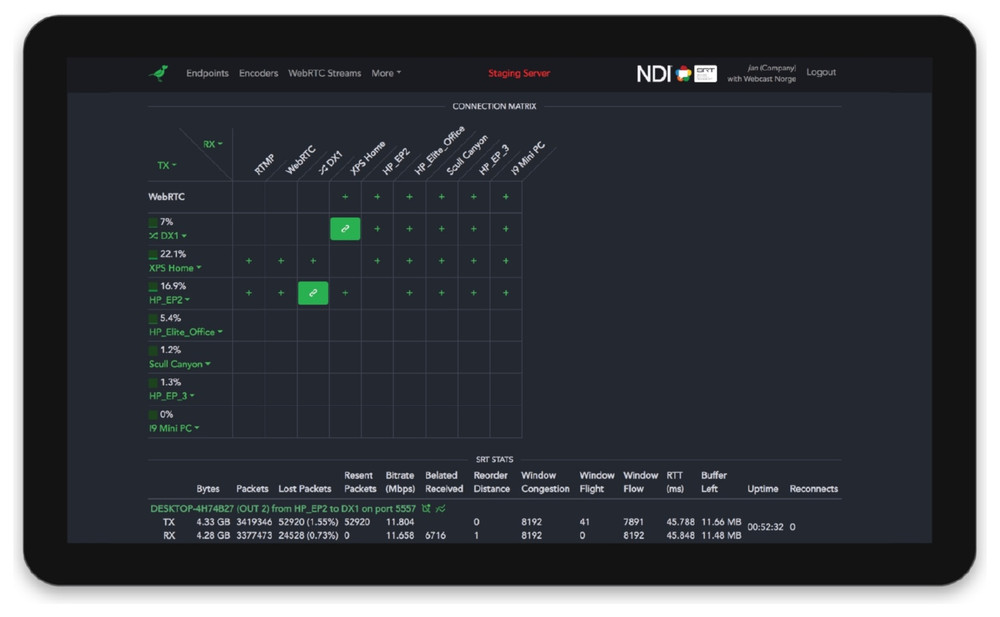
Task: Expand the TX dropdown in matrix header
Action: tap(166, 166)
